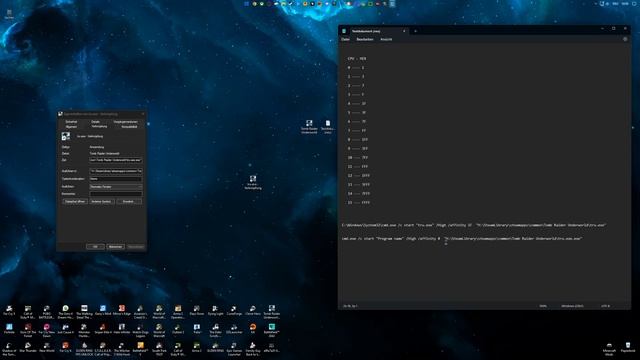This screenshot has width=640, height=360.
Task: Focus the Kommentar input field
Action: (x=116, y=194)
